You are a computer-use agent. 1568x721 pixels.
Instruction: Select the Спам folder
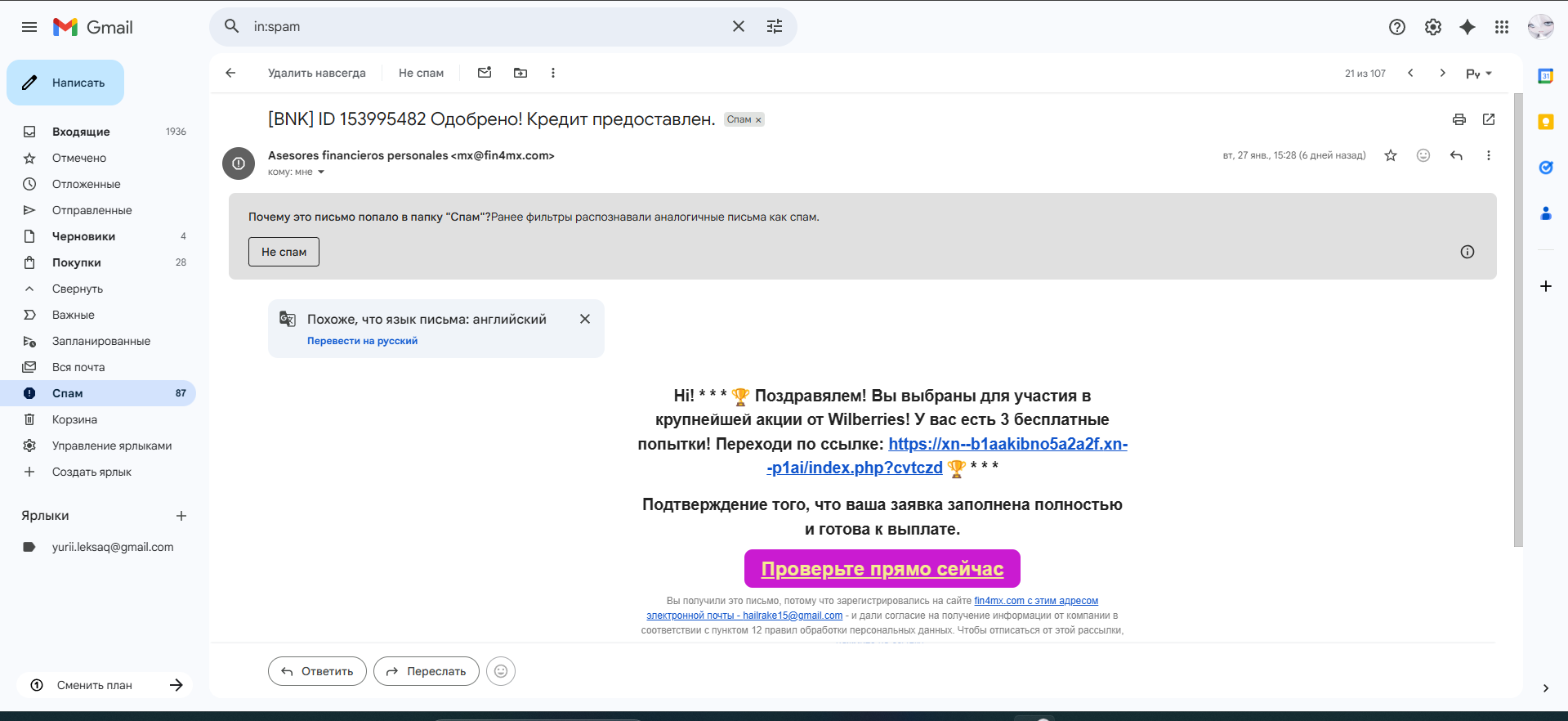pyautogui.click(x=98, y=393)
